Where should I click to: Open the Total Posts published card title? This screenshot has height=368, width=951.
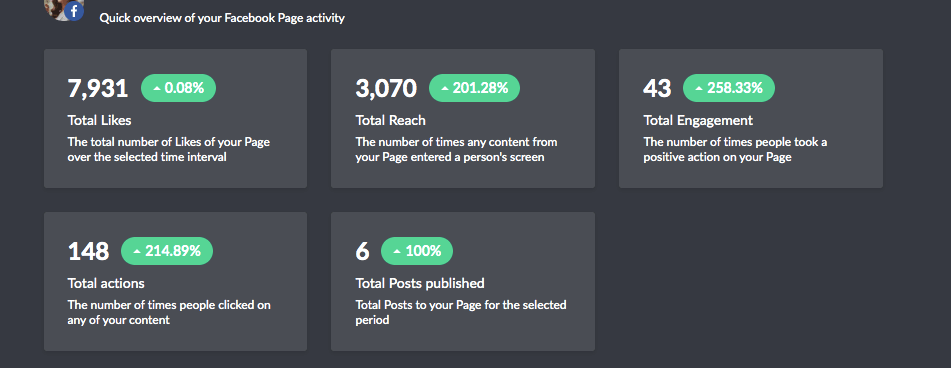(x=420, y=283)
